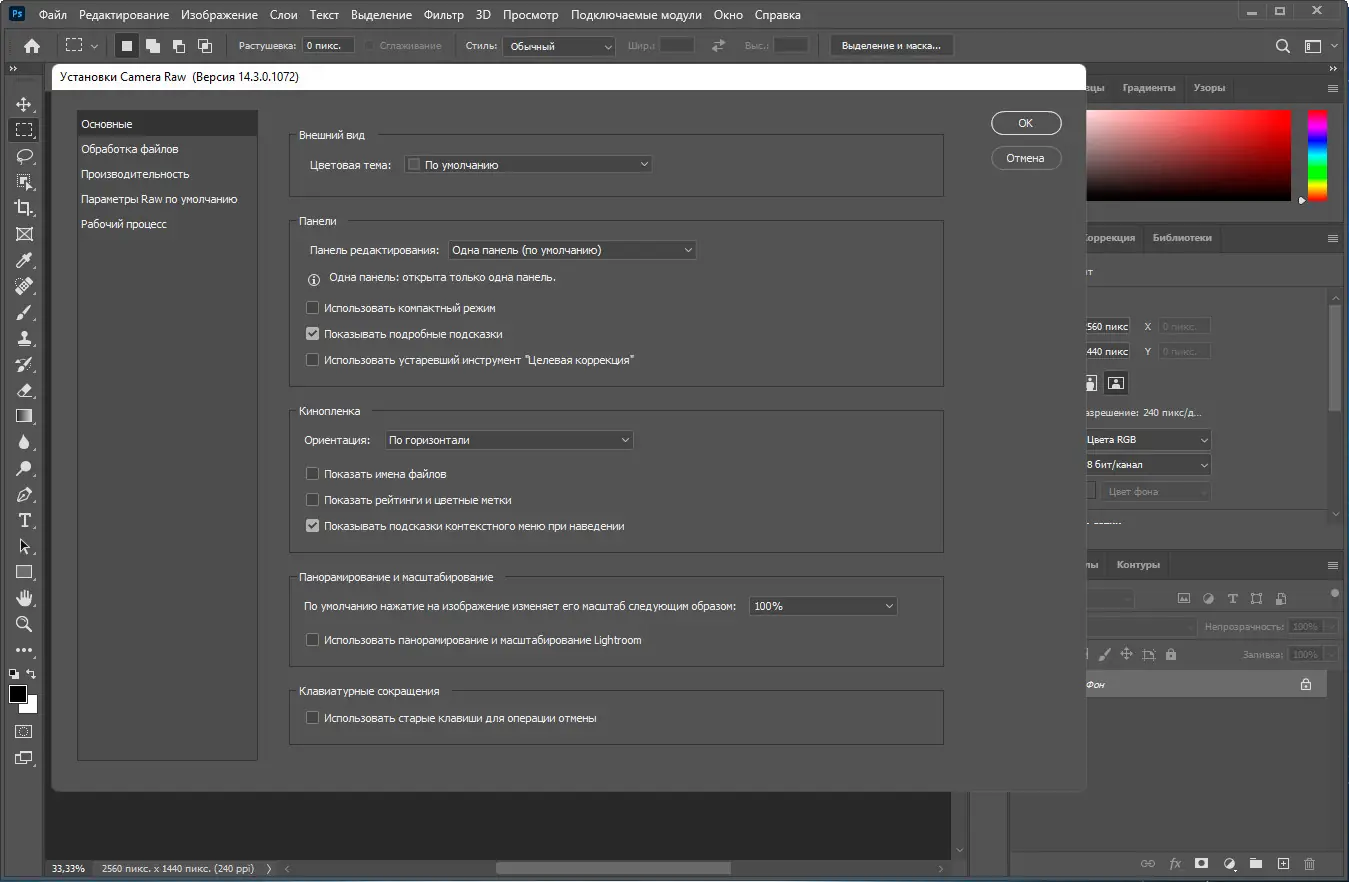Switch to the "Градиенты" tab
Viewport: 1349px width, 882px height.
click(x=1148, y=88)
